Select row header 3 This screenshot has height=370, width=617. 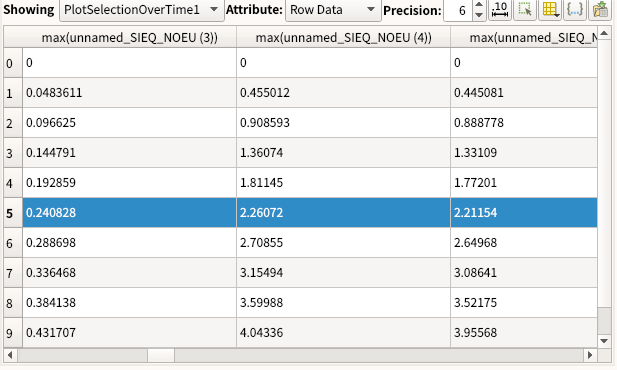pos(13,153)
